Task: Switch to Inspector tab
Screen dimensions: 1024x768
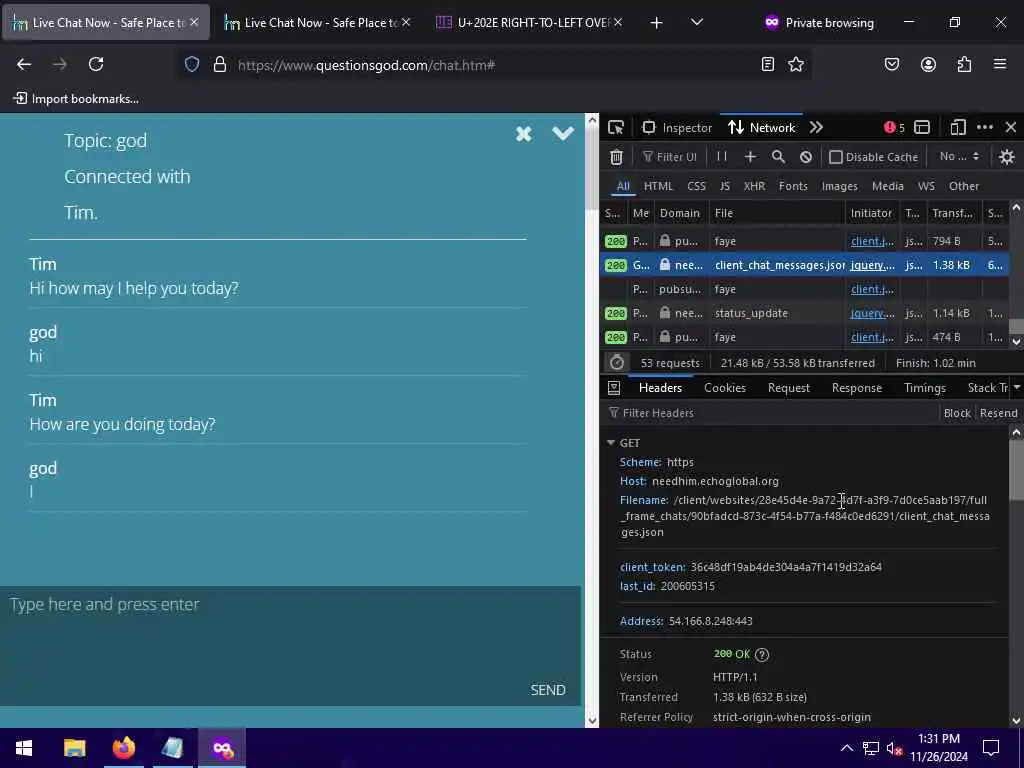Action: pyautogui.click(x=677, y=127)
